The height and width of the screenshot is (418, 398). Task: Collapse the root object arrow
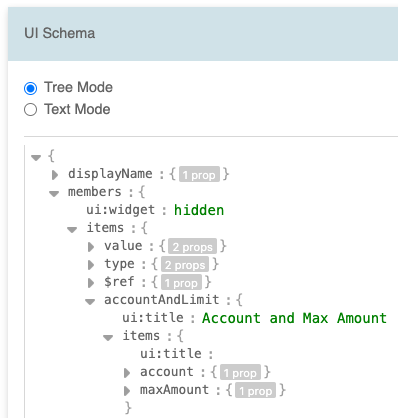point(36,157)
